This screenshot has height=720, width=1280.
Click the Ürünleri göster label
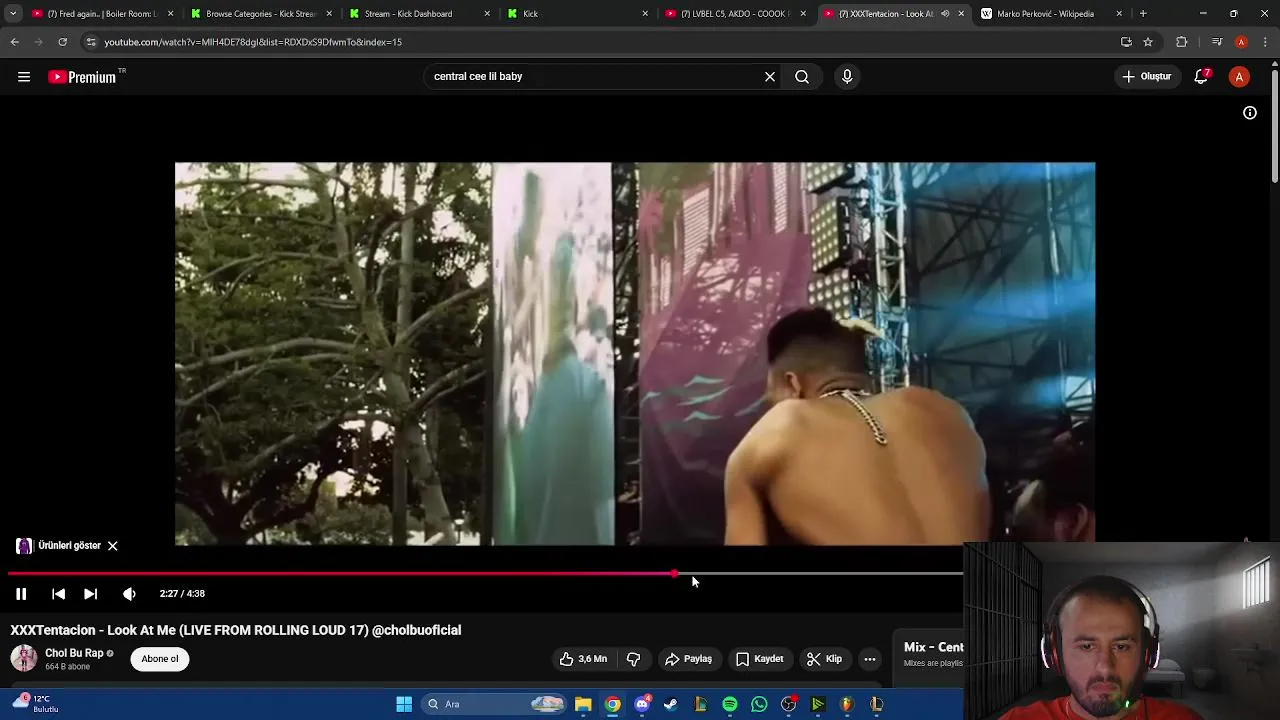(x=69, y=546)
